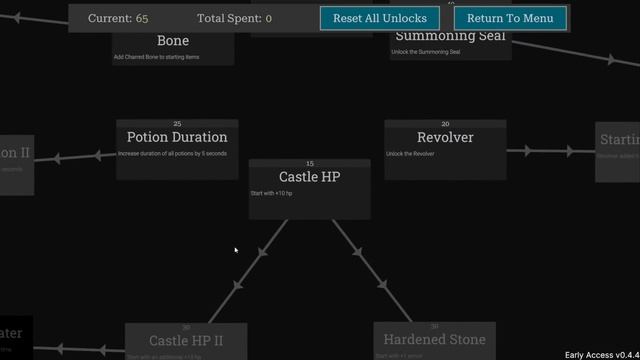Click Potion Duration cost number 25
640x360 pixels.
click(177, 123)
